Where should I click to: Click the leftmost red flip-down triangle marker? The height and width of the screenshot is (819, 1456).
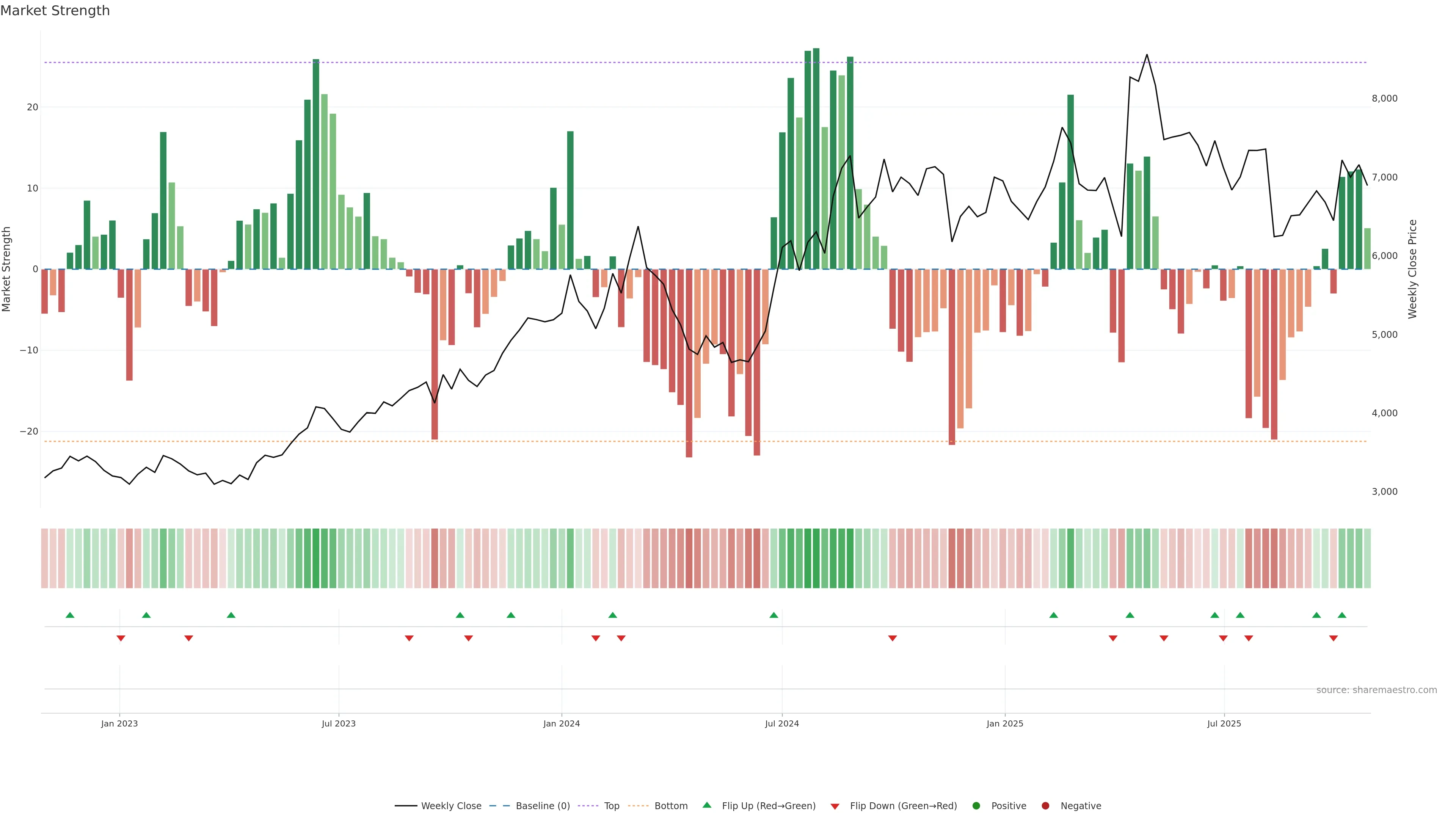(x=121, y=638)
